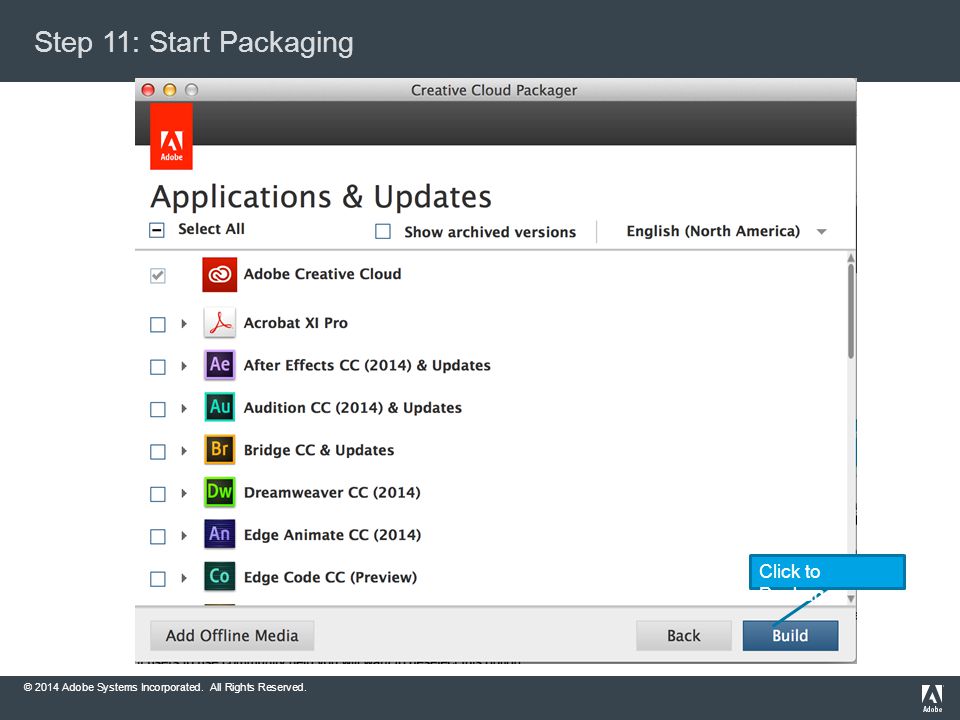Image resolution: width=960 pixels, height=720 pixels.
Task: Click "Dreamweaver CC (2014)" label
Action: 332,492
